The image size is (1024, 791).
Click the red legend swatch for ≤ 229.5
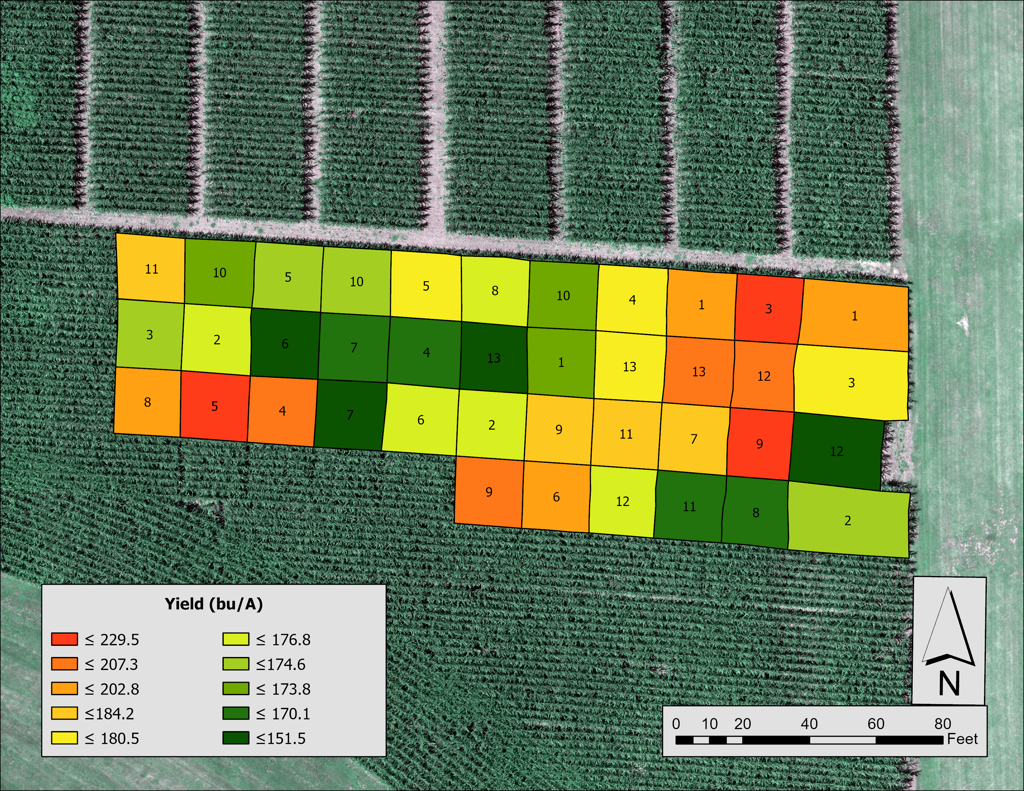[x=65, y=639]
